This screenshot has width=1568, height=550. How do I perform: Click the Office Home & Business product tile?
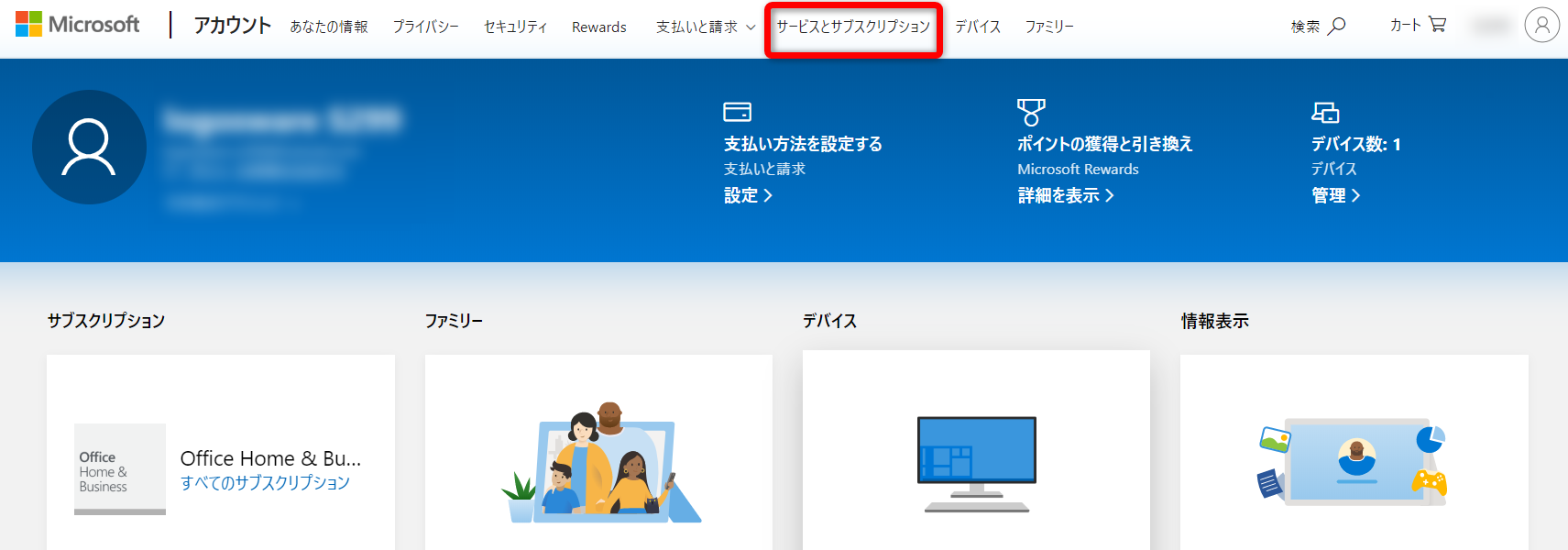click(x=120, y=469)
